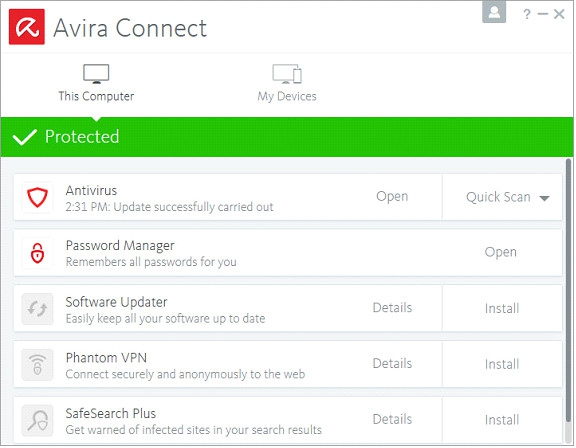Click 'Get warned of infected sites' description

194,430
